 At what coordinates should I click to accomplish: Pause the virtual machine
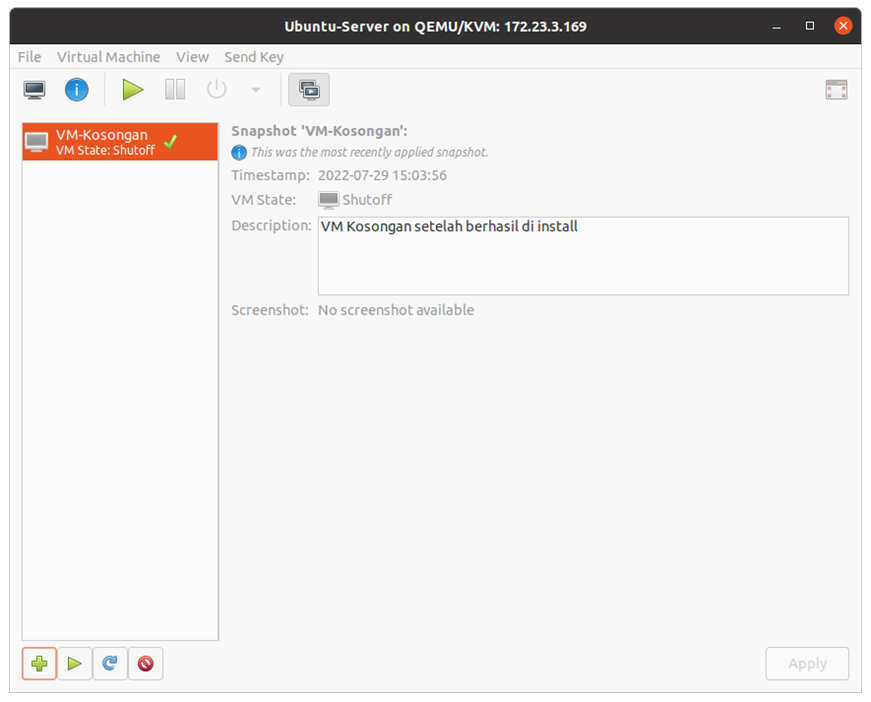[x=175, y=90]
